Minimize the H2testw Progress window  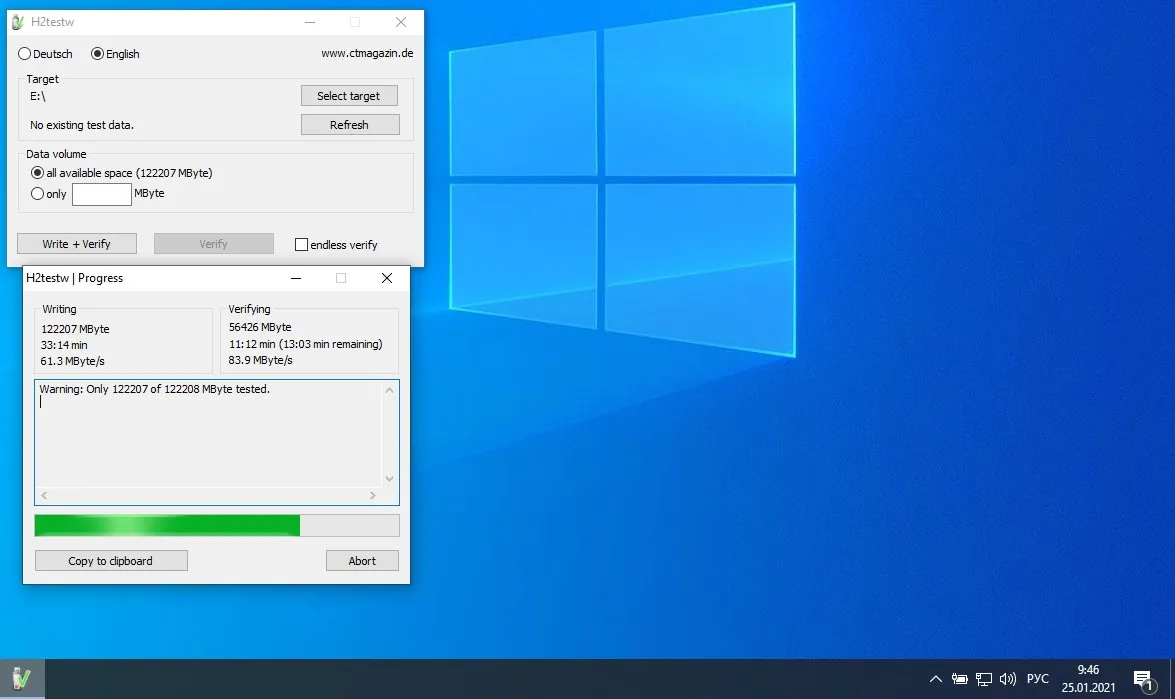296,278
